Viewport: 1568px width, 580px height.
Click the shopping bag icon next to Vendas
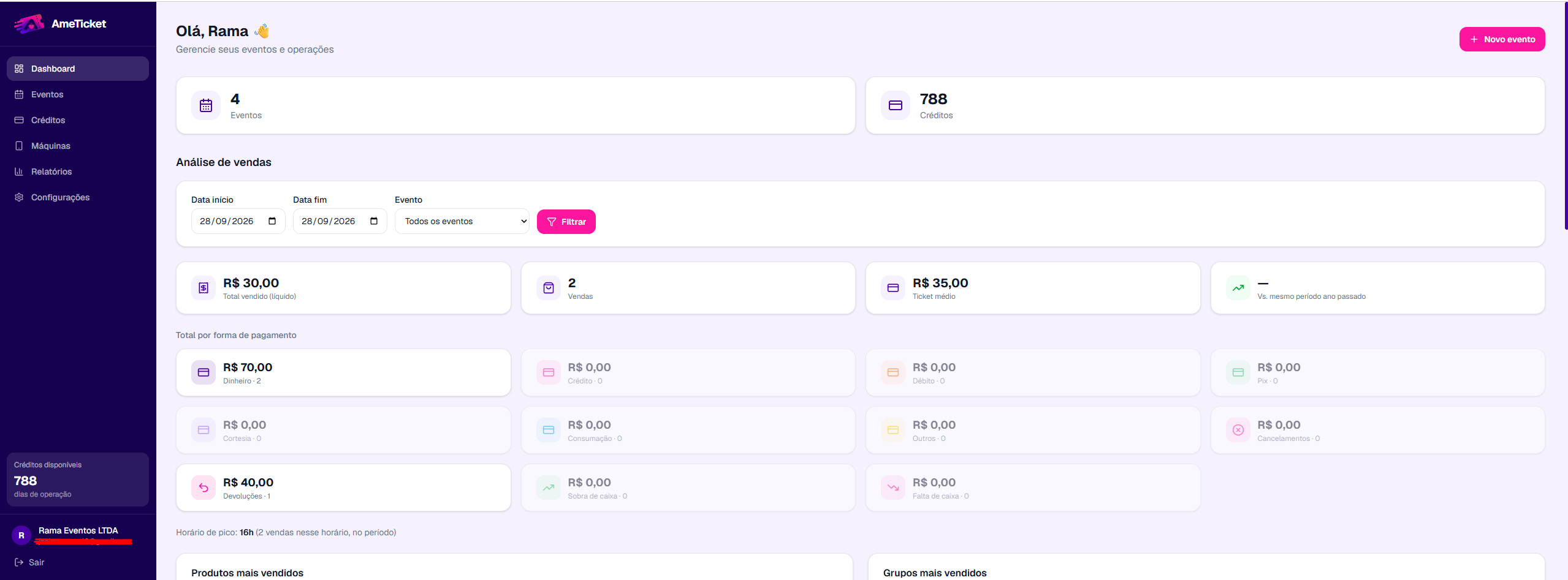coord(549,288)
